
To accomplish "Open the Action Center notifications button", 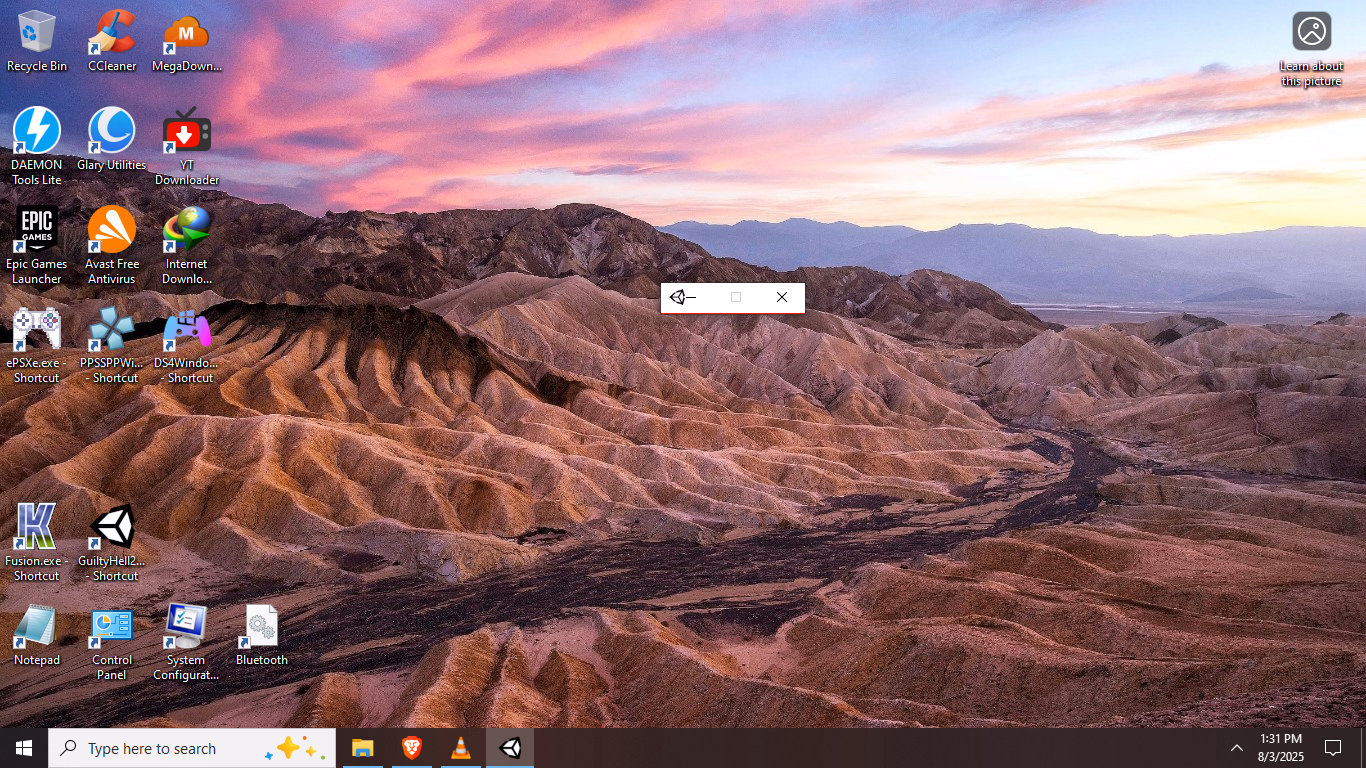I will pos(1332,748).
